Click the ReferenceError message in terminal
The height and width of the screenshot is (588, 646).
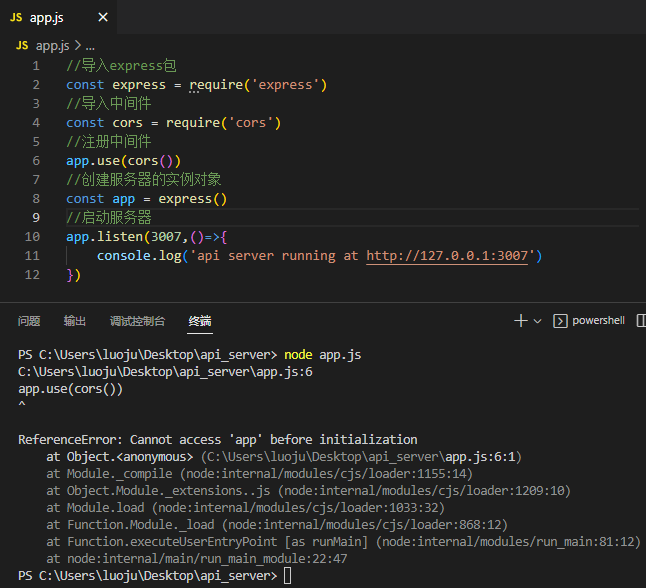tap(218, 440)
